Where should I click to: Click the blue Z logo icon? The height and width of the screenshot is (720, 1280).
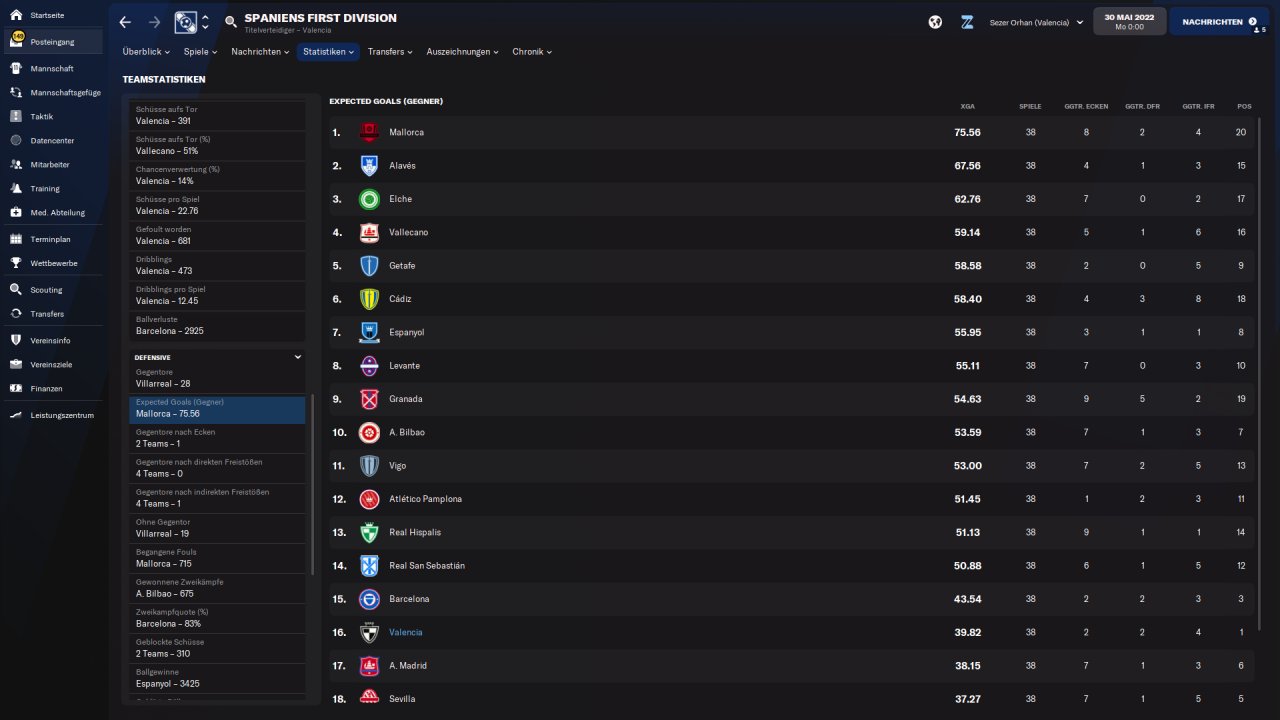967,22
